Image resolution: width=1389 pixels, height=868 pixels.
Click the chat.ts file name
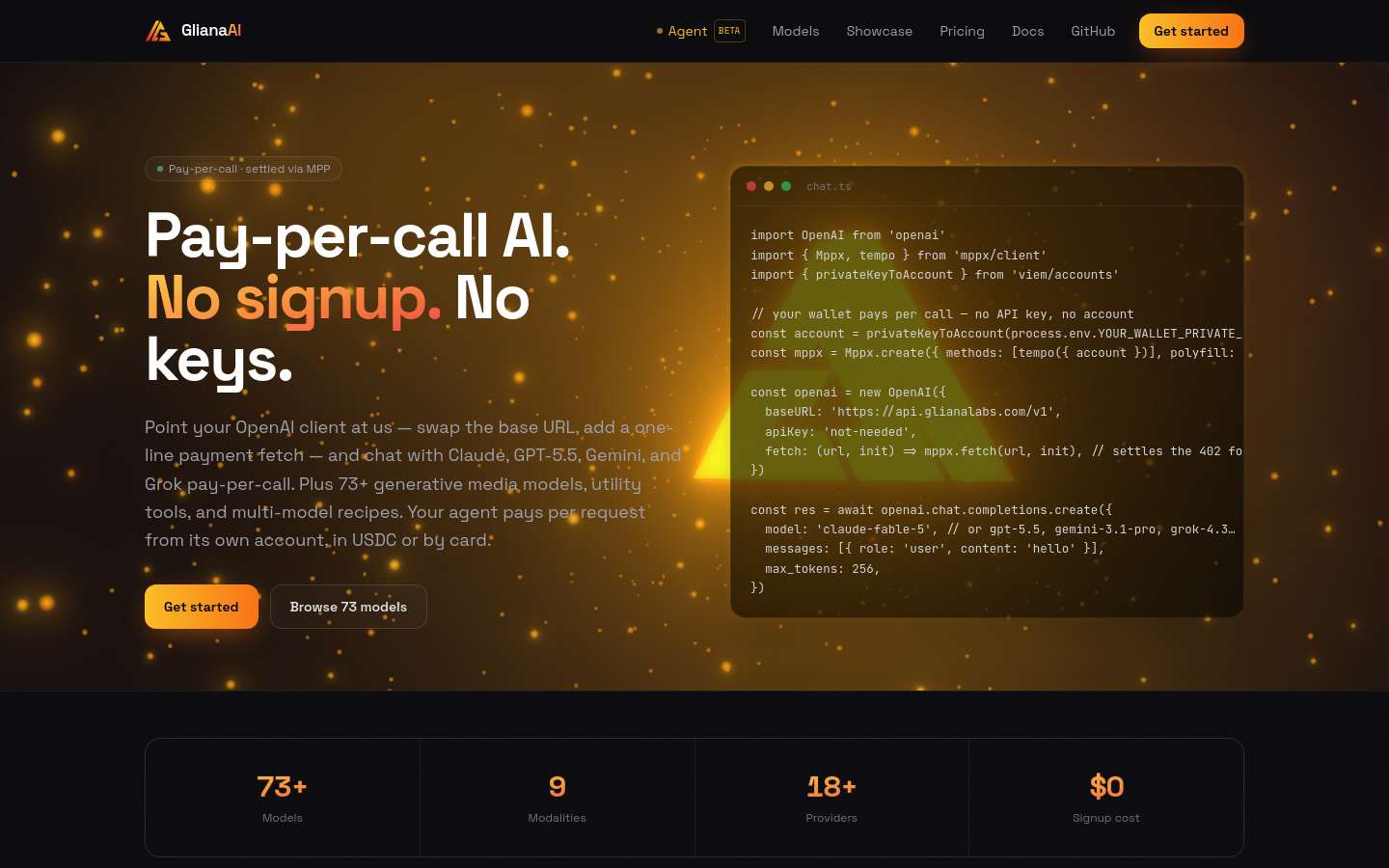[x=829, y=187]
